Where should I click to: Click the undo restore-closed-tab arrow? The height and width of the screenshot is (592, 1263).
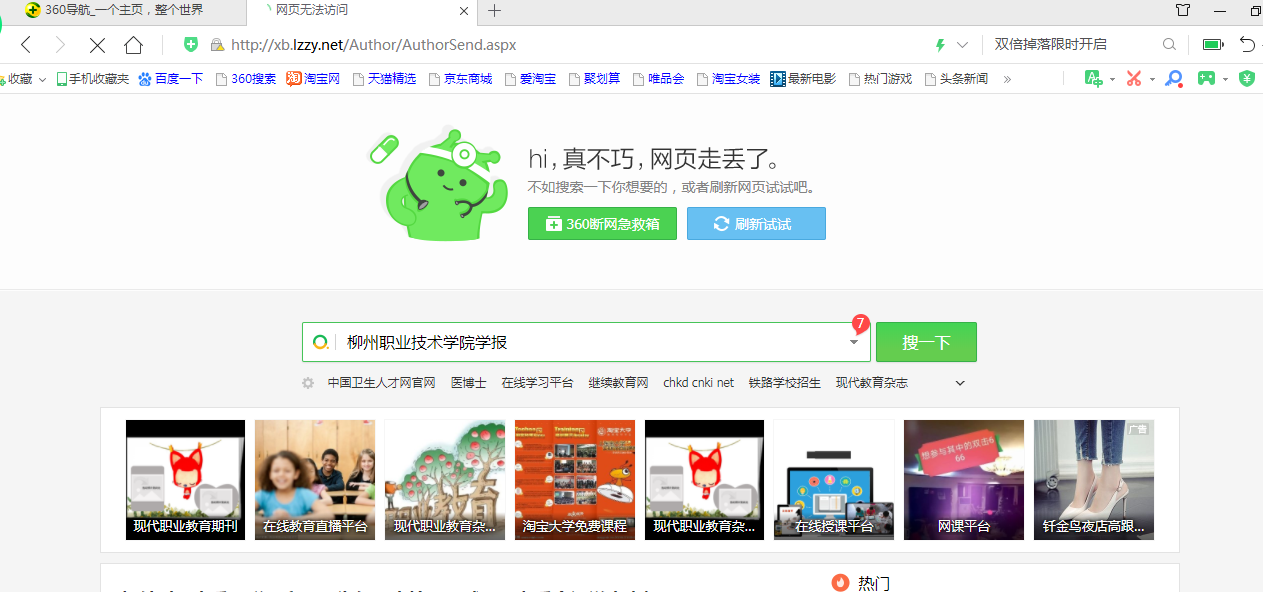(1246, 45)
